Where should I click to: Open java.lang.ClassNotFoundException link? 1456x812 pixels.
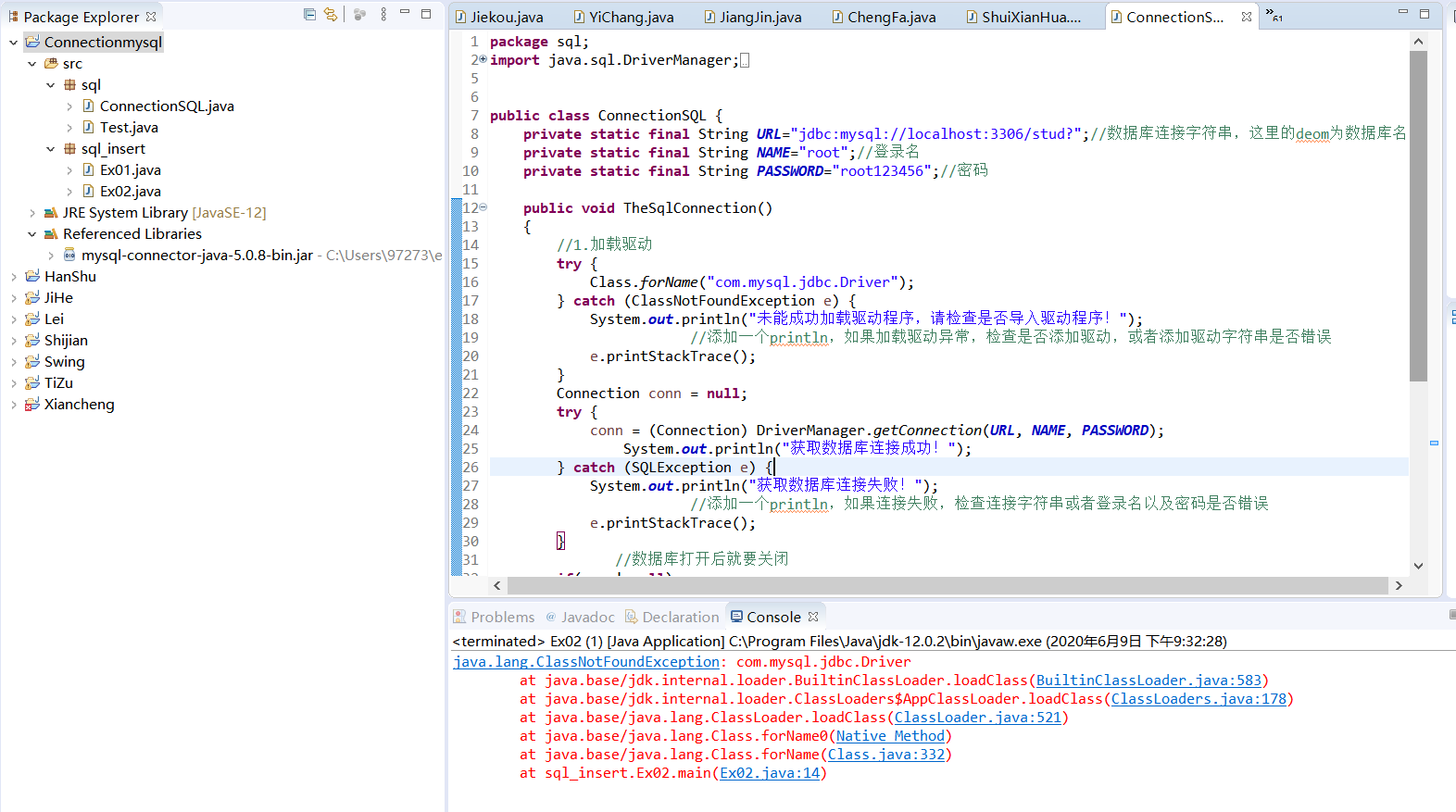[x=586, y=661]
